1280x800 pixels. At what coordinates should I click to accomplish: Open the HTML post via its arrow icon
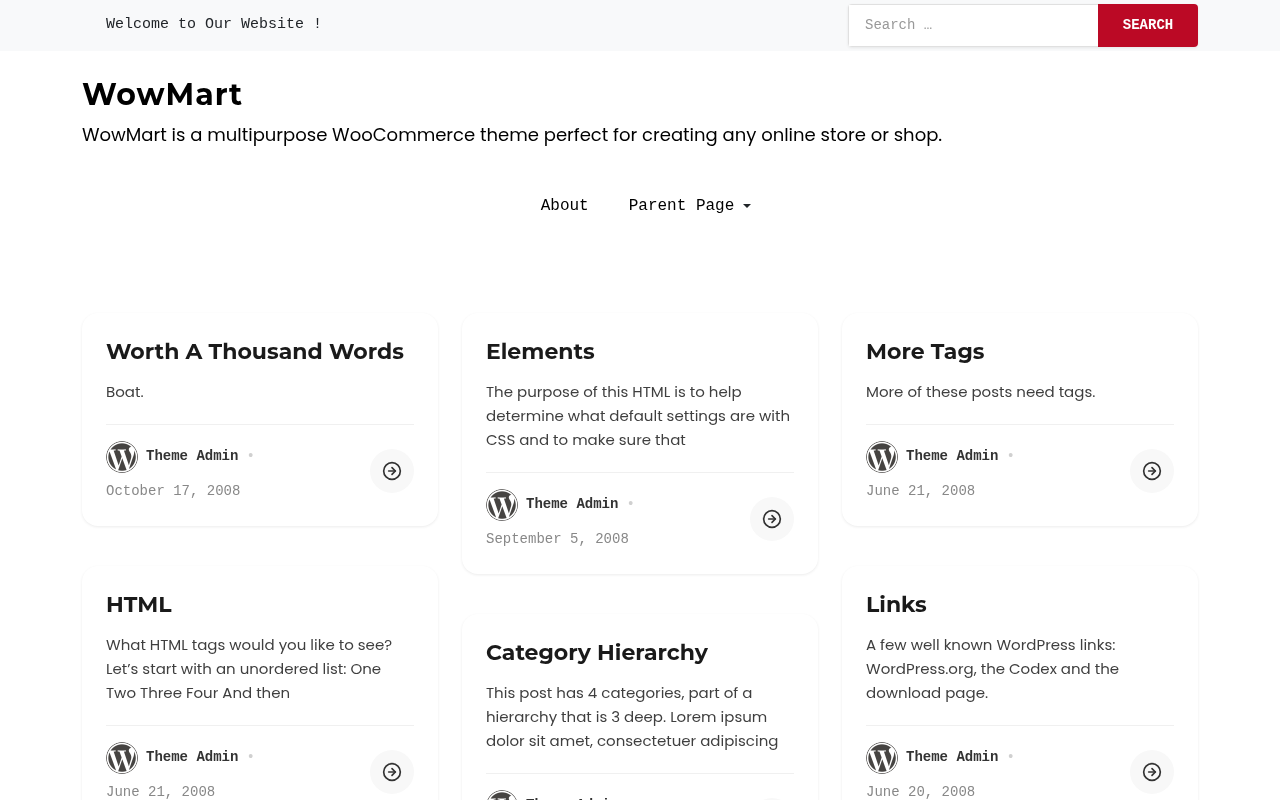click(x=392, y=772)
